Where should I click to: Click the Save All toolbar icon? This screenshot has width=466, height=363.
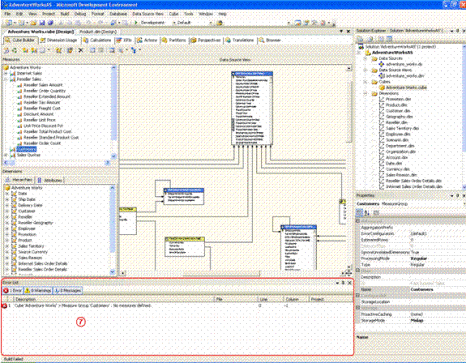[50, 23]
